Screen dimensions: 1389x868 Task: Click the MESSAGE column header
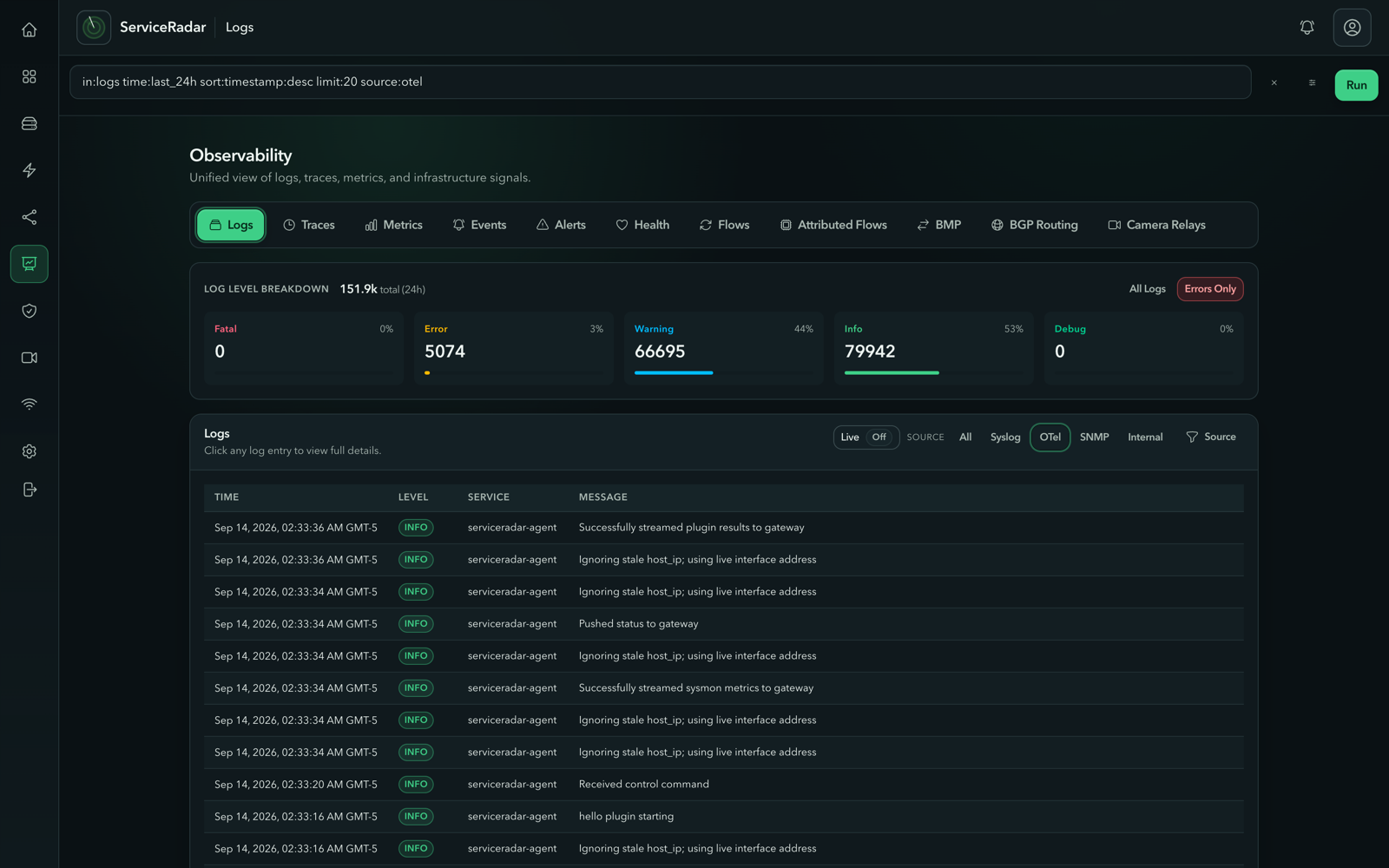click(x=603, y=497)
